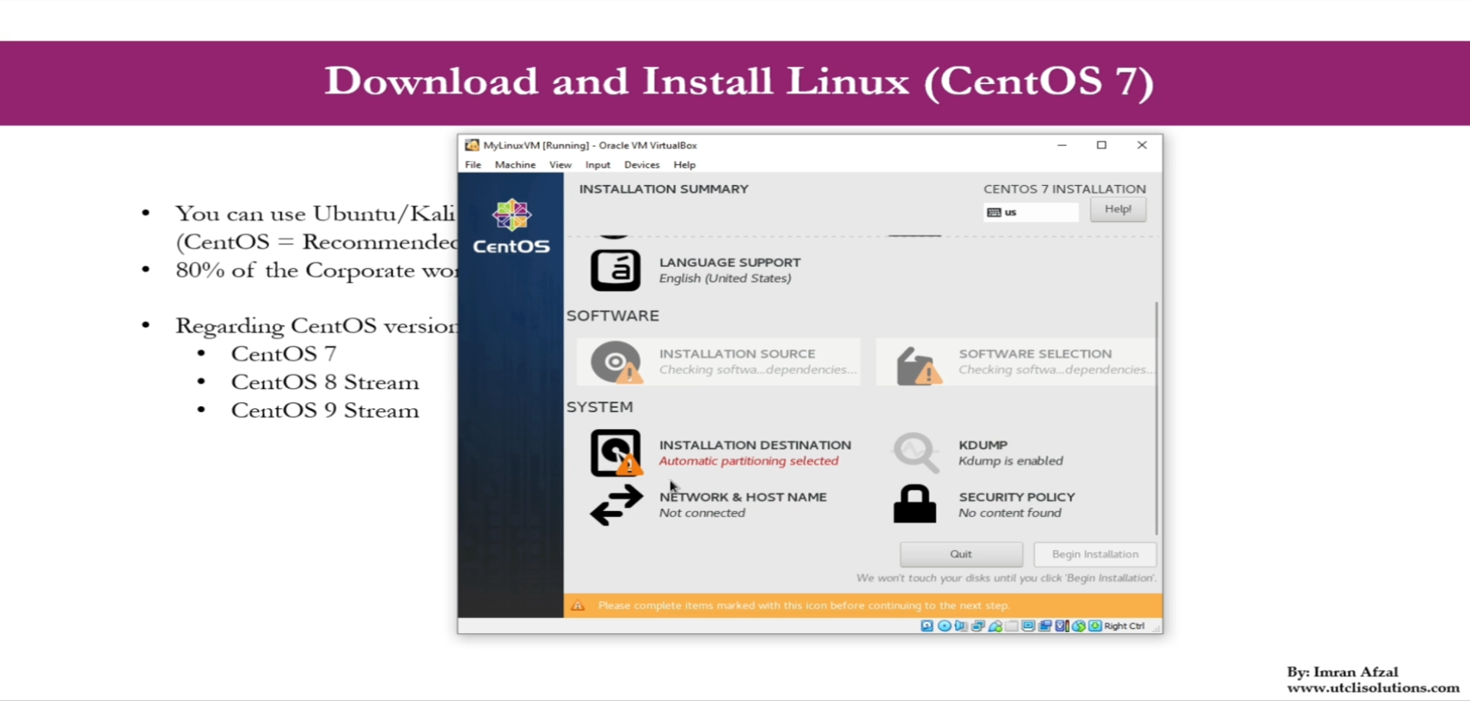Minimize the VirtualBox window
Viewport: 1470px width, 701px height.
[1062, 145]
